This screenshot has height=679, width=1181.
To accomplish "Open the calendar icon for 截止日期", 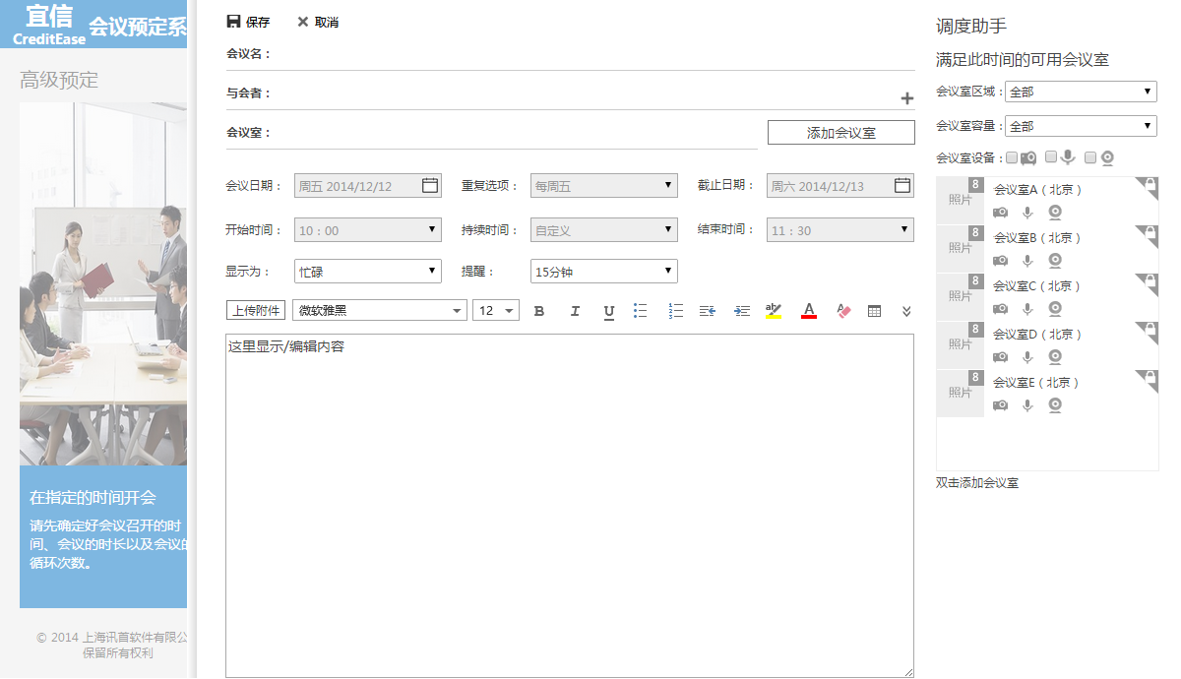I will pos(902,185).
